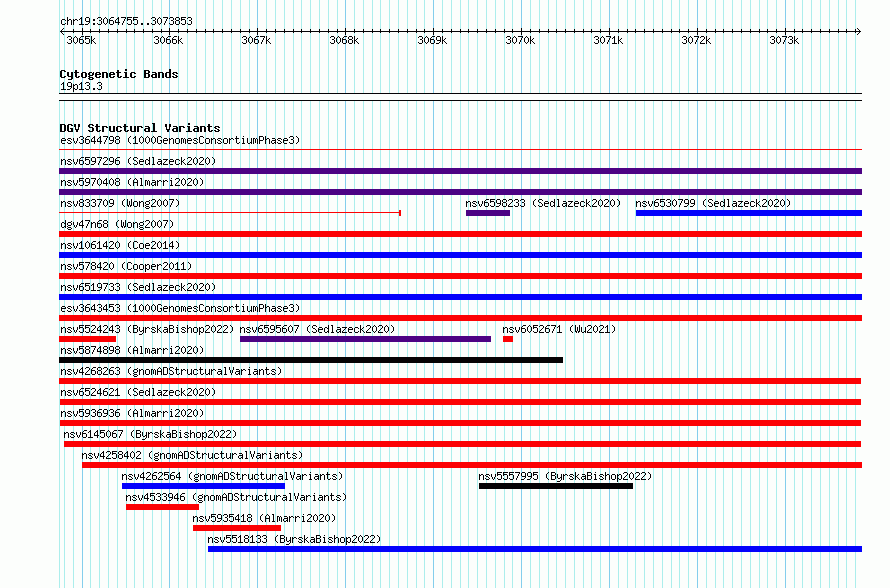Image resolution: width=890 pixels, height=588 pixels.
Task: Select the nsv5935418 Almarri2020 red bar
Action: click(237, 528)
